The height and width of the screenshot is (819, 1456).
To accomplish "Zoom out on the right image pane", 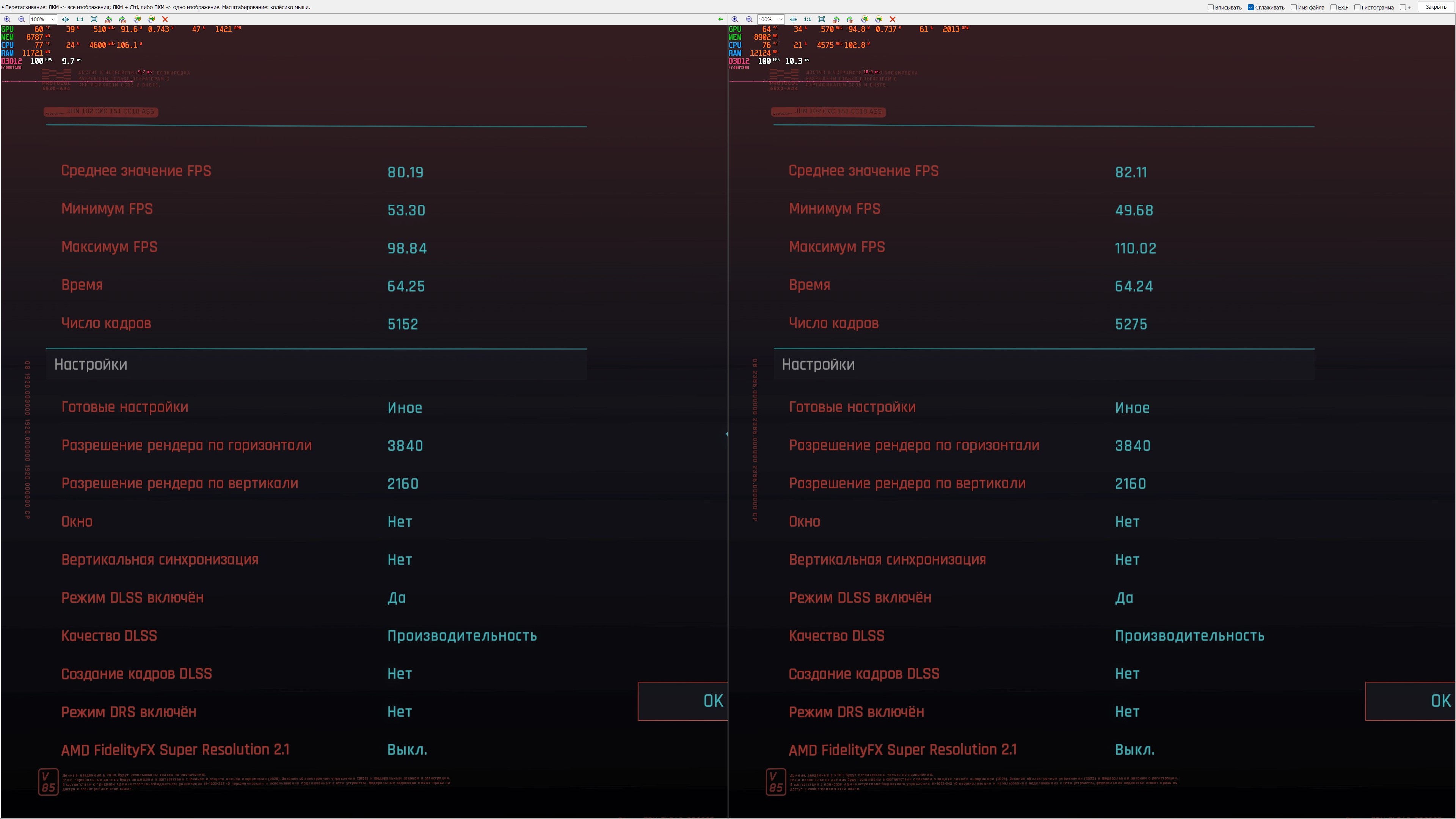I will [749, 20].
